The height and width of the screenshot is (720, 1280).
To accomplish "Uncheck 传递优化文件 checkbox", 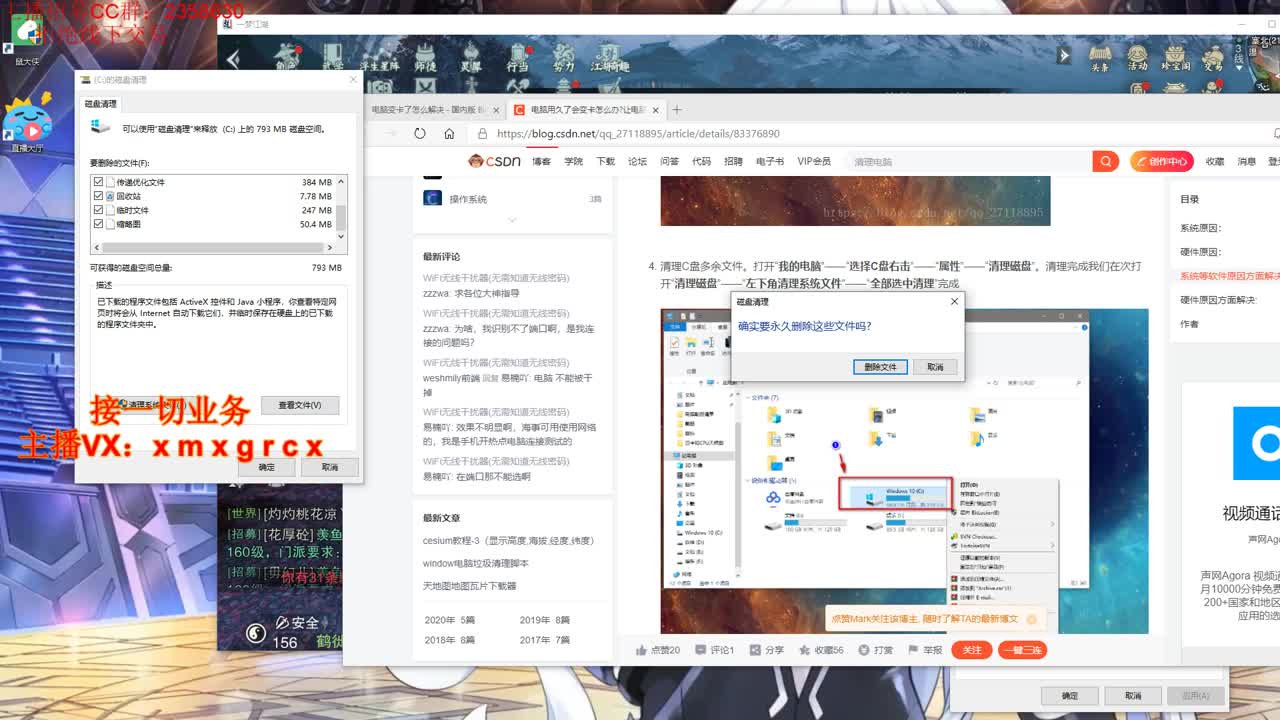I will tap(98, 182).
